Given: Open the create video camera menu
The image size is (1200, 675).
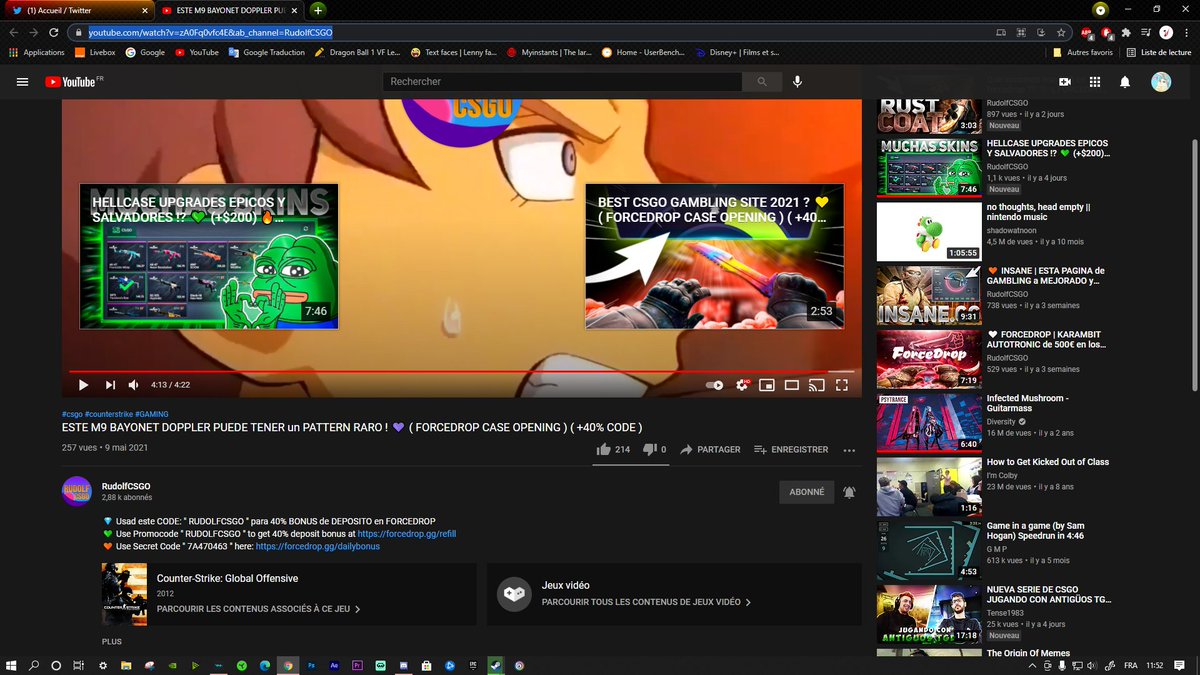Looking at the screenshot, I should click(x=1065, y=82).
